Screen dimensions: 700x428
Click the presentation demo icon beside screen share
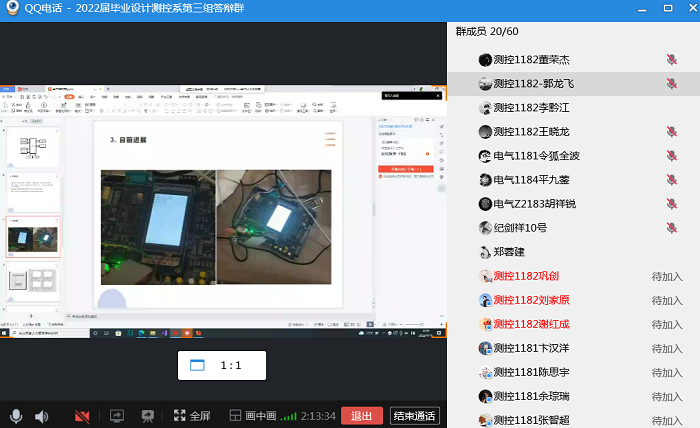147,416
